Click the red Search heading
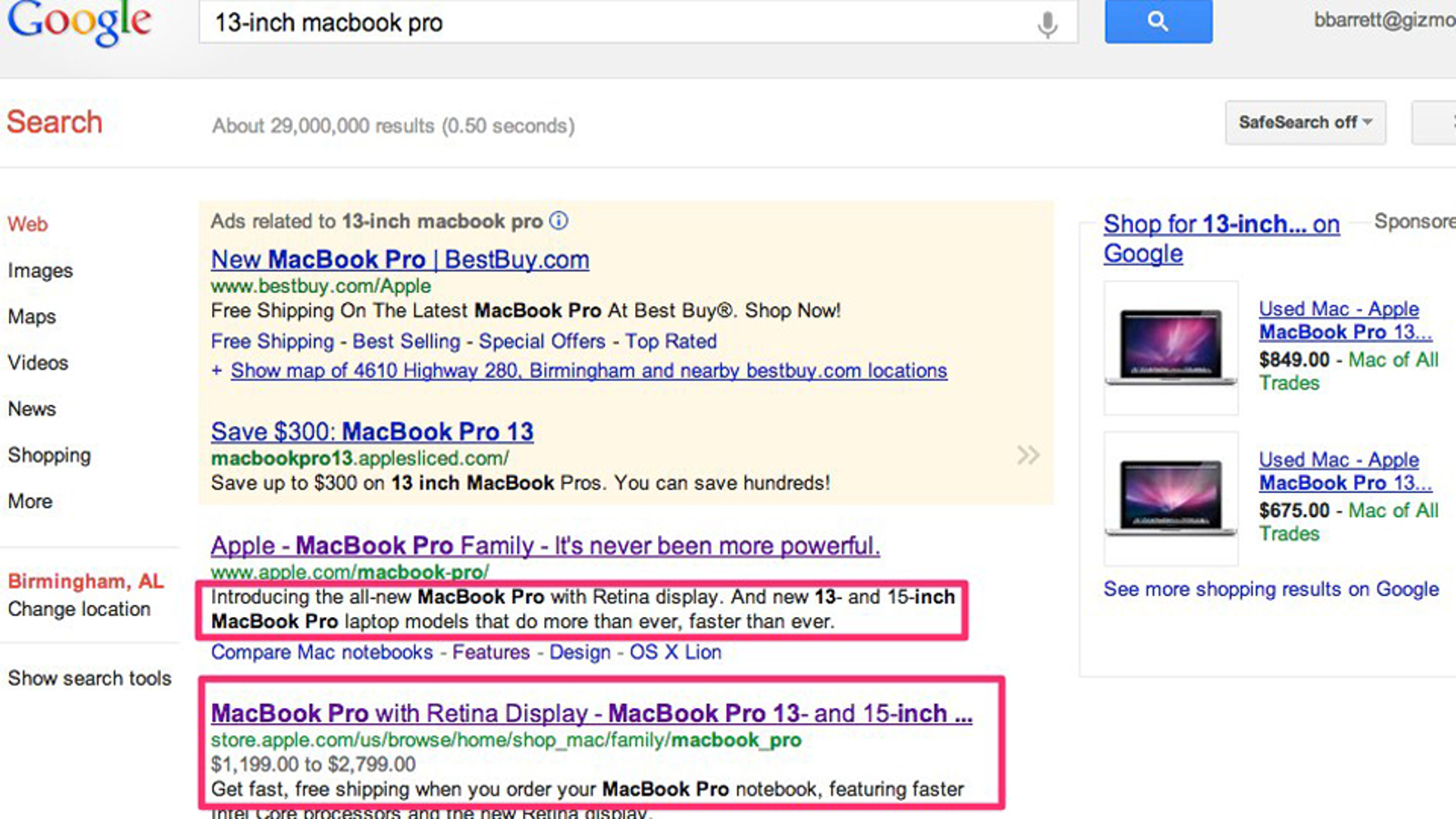The image size is (1456, 819). click(55, 122)
